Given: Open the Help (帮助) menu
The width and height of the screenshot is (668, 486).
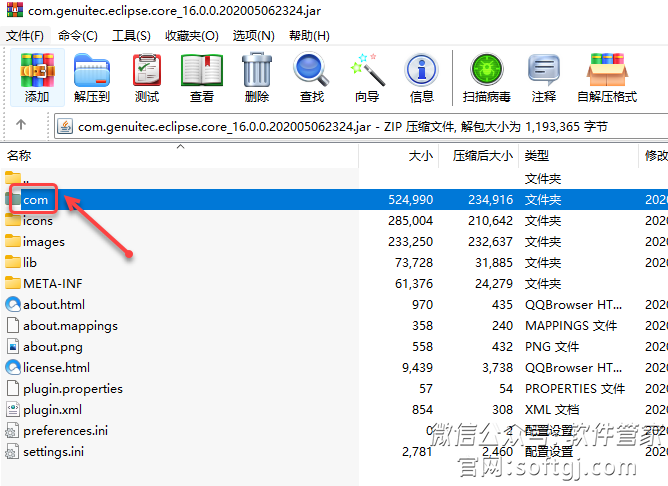Looking at the screenshot, I should pos(309,35).
